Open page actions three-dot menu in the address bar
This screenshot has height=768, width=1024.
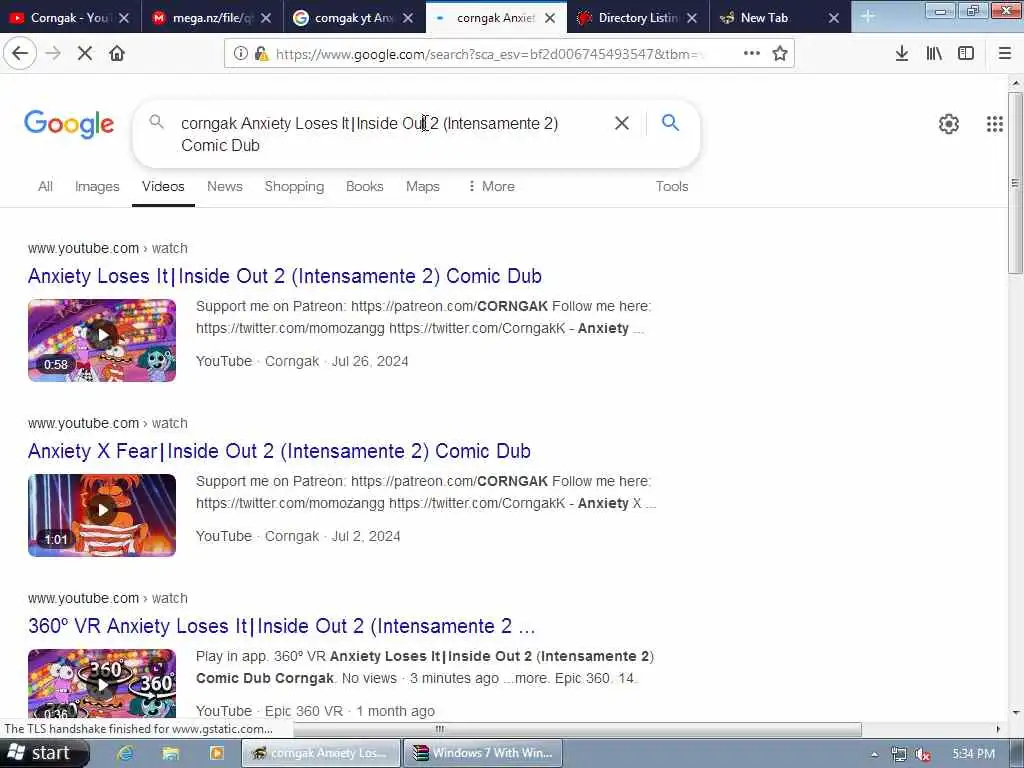(752, 54)
